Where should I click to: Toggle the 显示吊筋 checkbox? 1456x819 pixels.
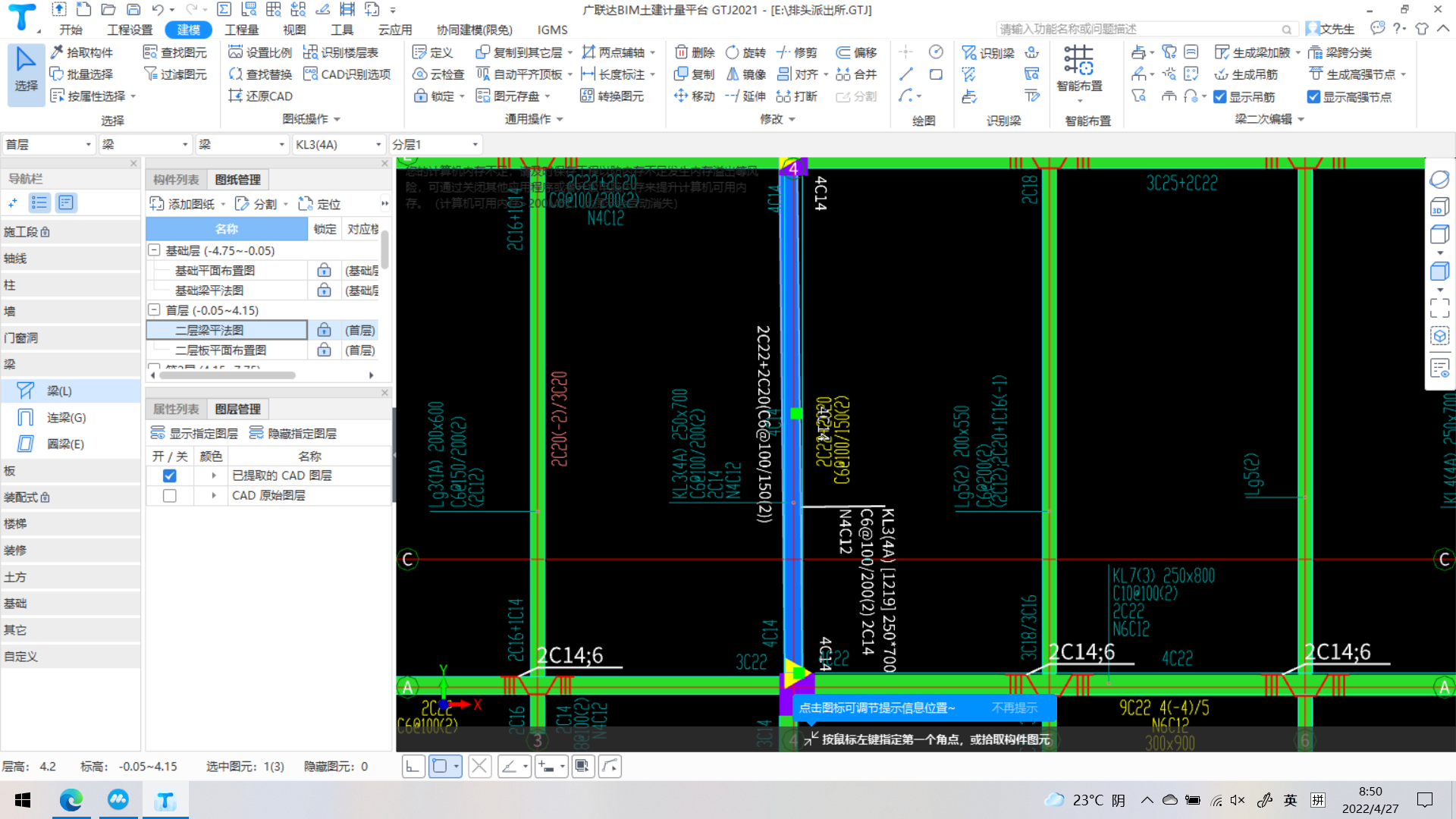(1220, 97)
